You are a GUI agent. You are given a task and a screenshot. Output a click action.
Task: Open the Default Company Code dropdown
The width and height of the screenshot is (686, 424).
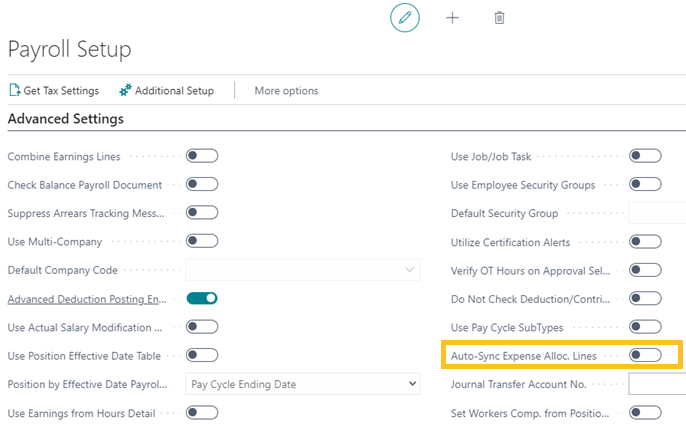pos(303,270)
